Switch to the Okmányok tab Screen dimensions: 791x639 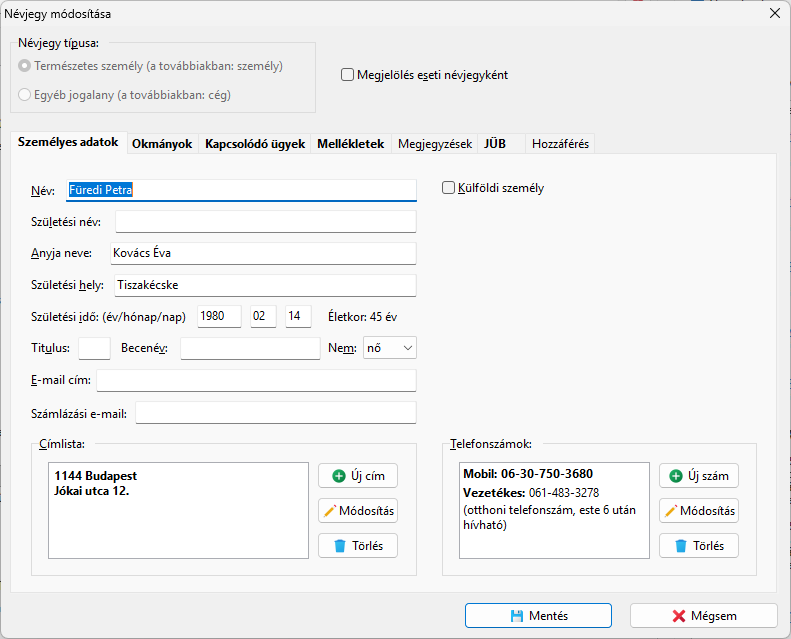(162, 144)
